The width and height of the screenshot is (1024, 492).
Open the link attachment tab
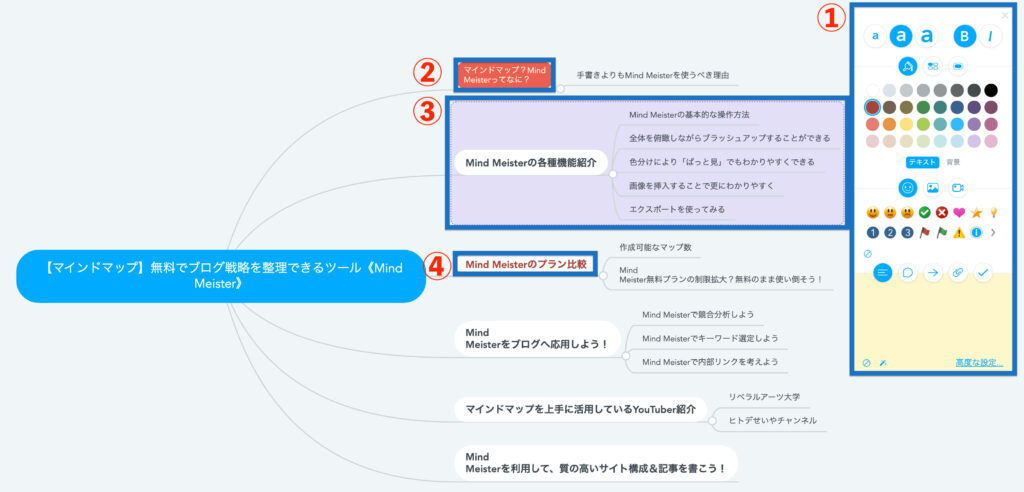[958, 273]
